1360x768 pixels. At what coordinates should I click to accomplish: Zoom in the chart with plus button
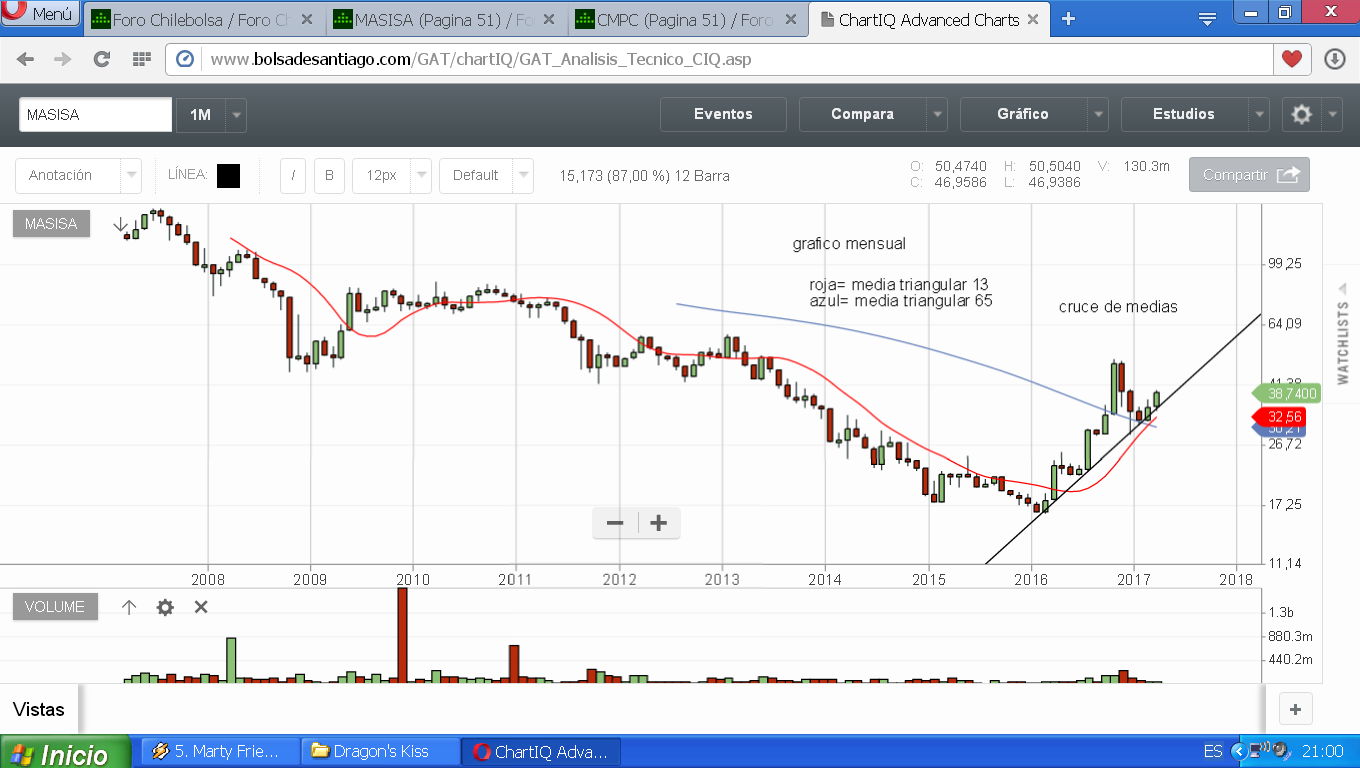(658, 523)
